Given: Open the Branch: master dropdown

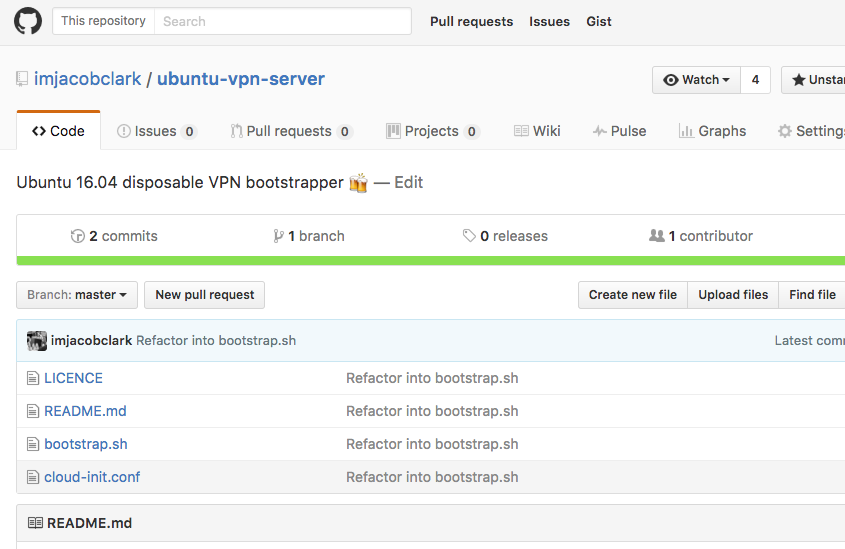Looking at the screenshot, I should [x=77, y=295].
